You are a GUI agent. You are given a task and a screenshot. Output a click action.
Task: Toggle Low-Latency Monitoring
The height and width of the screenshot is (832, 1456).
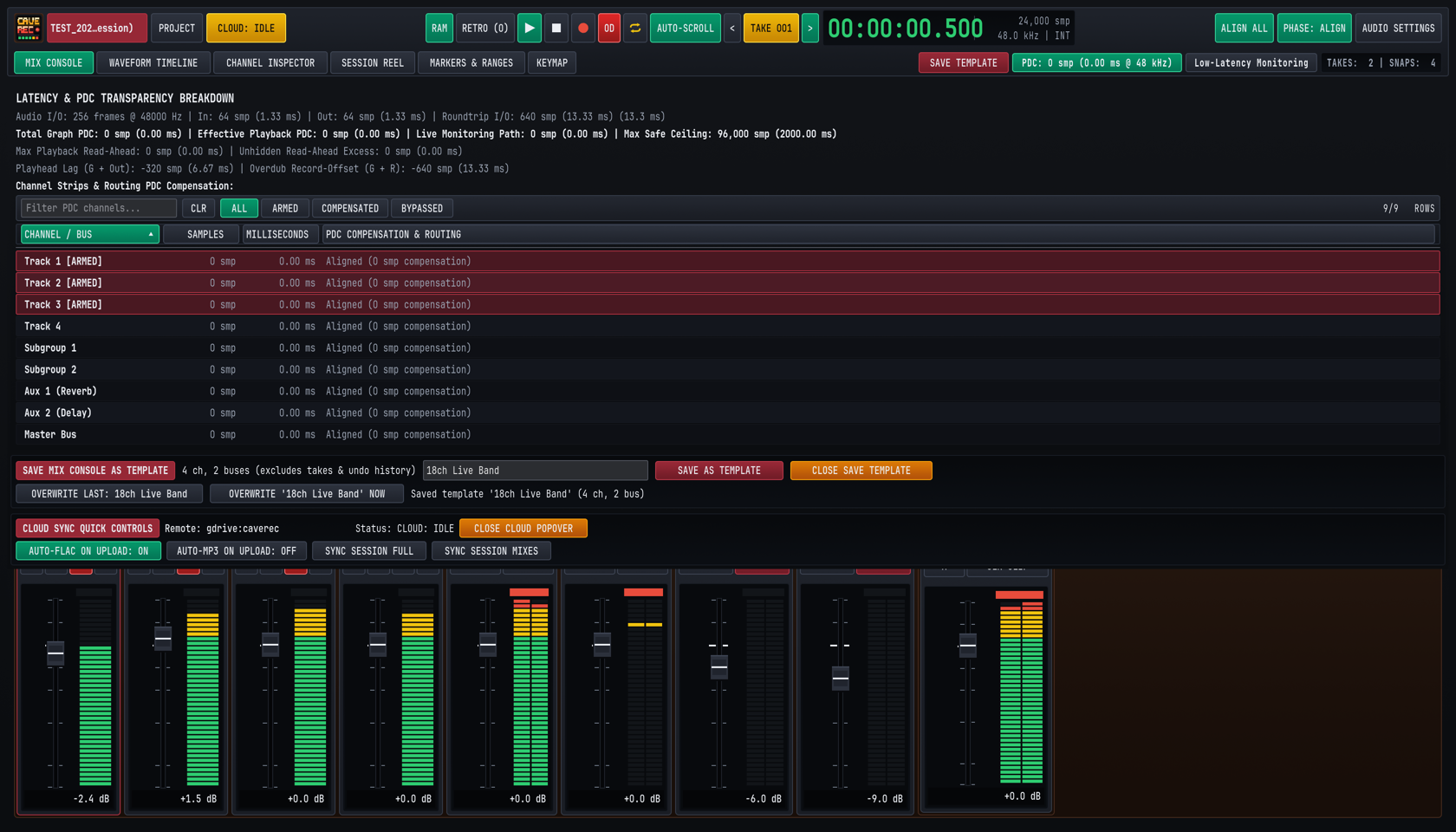coord(1251,62)
